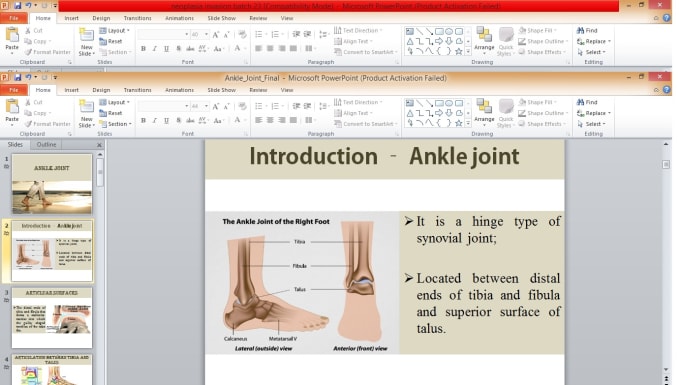Toggle Strikethrough in Ankle_Joint_Final ribbon
Viewport: 680px width, 385px height.
tap(190, 121)
